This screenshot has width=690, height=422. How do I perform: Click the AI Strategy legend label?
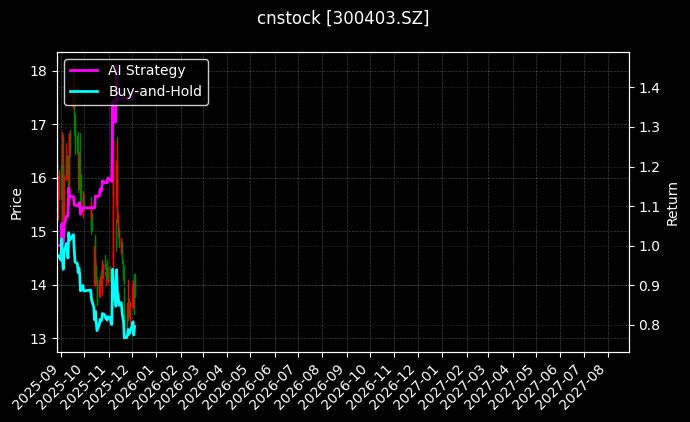[x=146, y=70]
